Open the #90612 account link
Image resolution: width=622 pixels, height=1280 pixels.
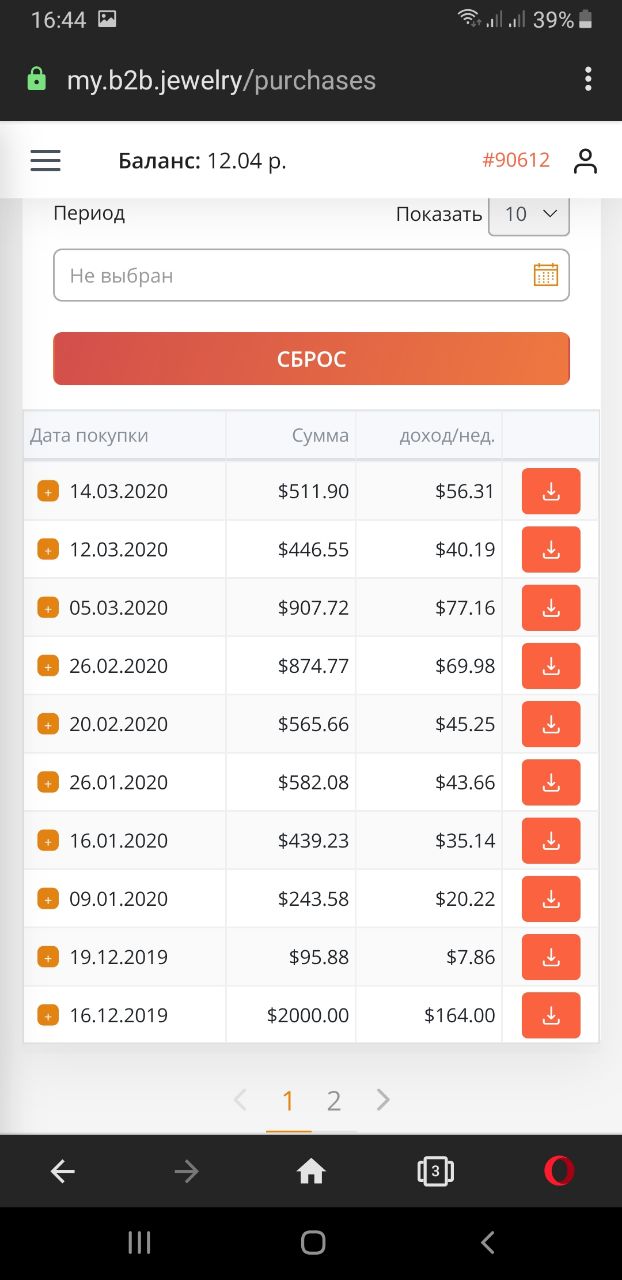pos(516,160)
